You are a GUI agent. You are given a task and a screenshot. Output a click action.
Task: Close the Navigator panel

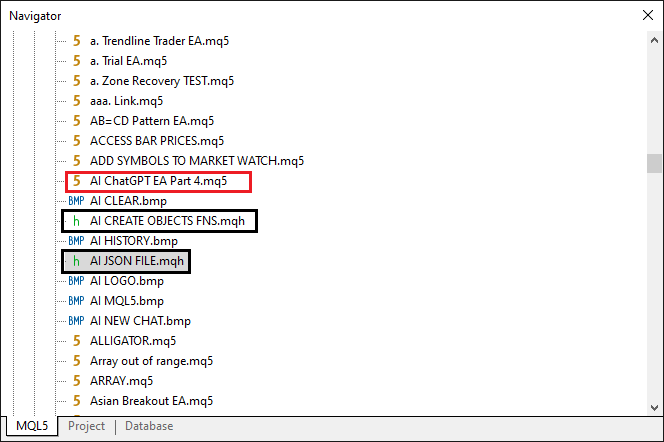pyautogui.click(x=645, y=15)
